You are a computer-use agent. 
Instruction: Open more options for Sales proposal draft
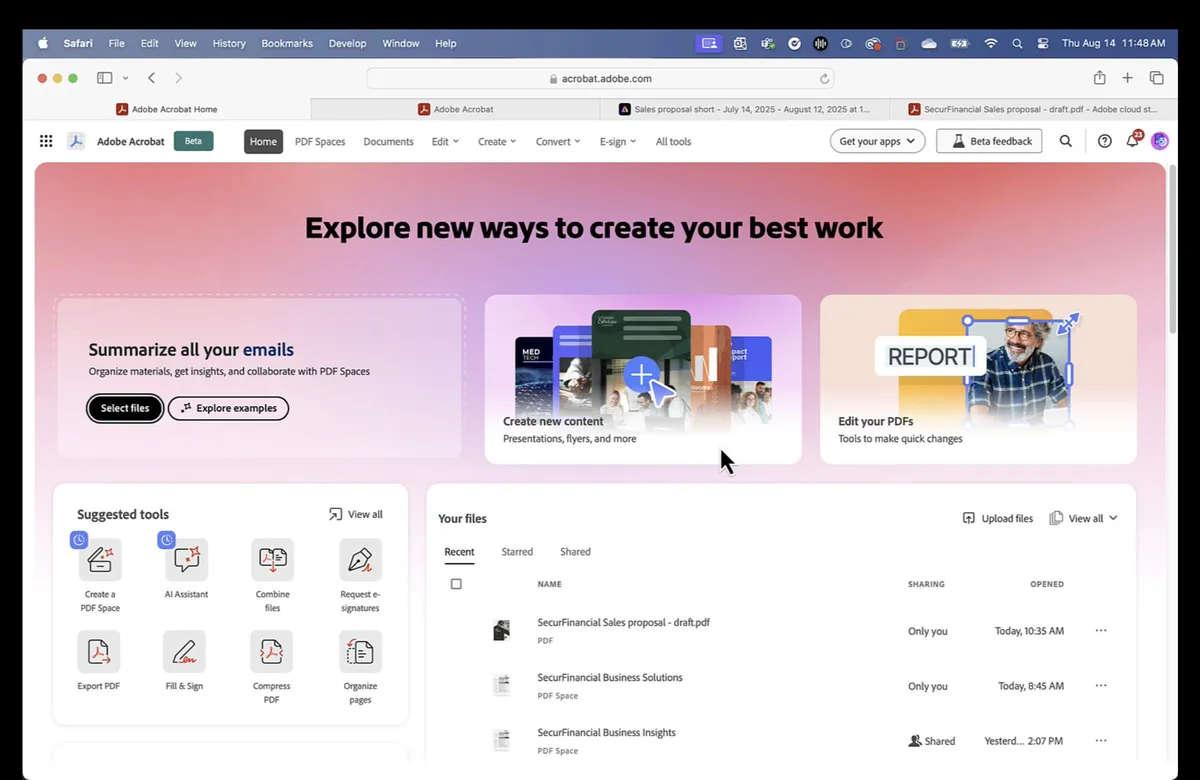(x=1101, y=631)
